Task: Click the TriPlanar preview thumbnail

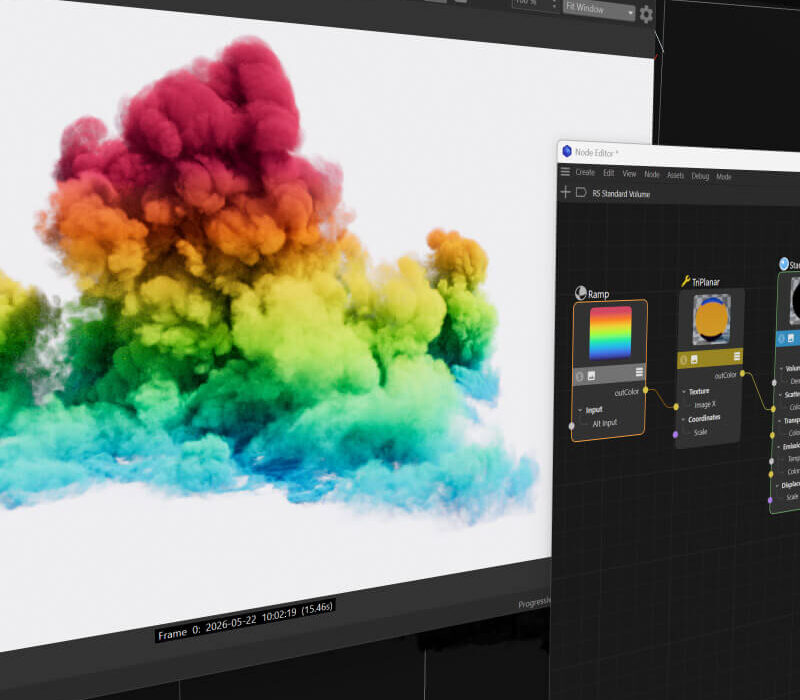Action: [x=712, y=320]
